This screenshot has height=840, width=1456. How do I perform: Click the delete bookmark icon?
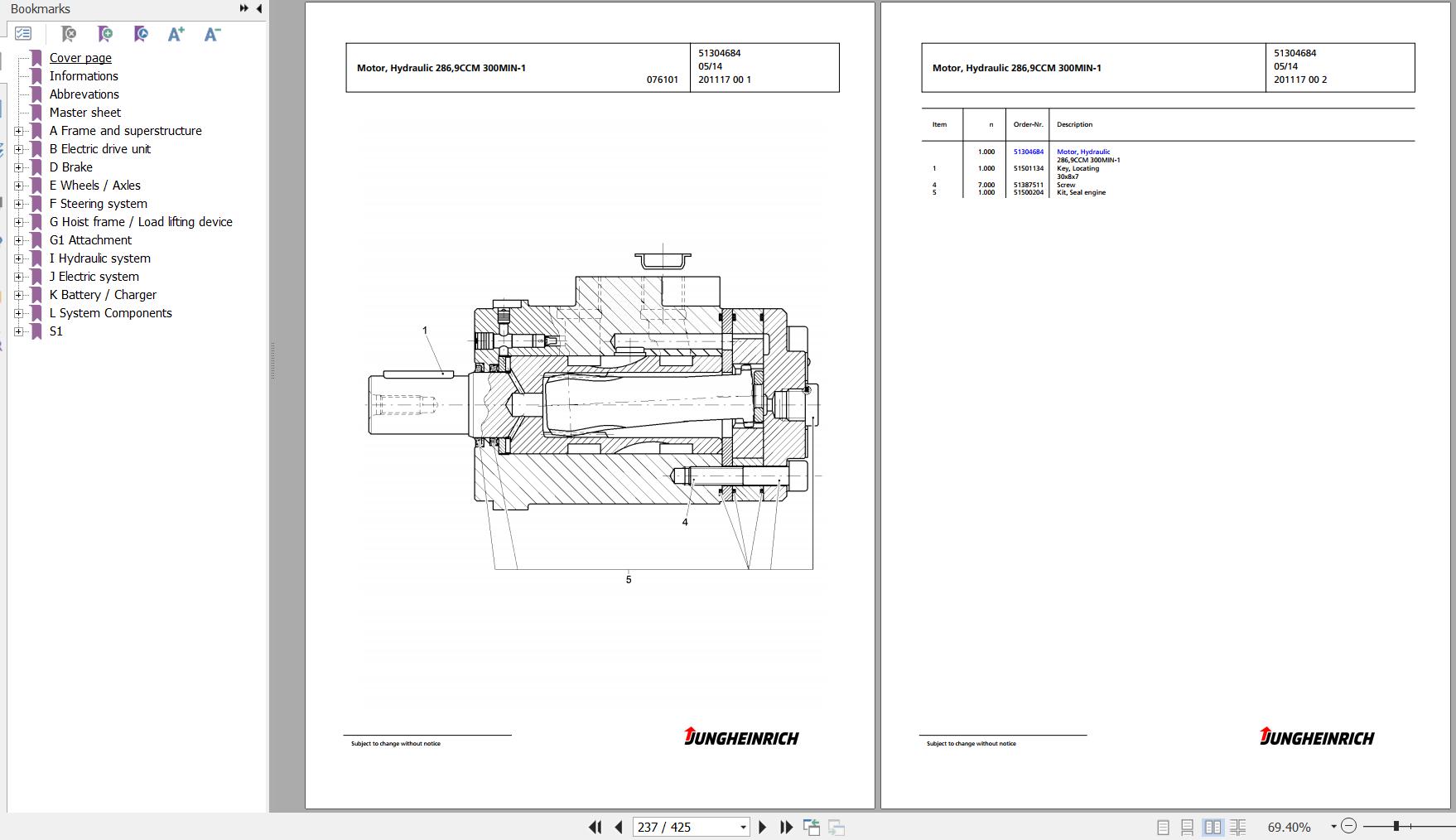[69, 34]
